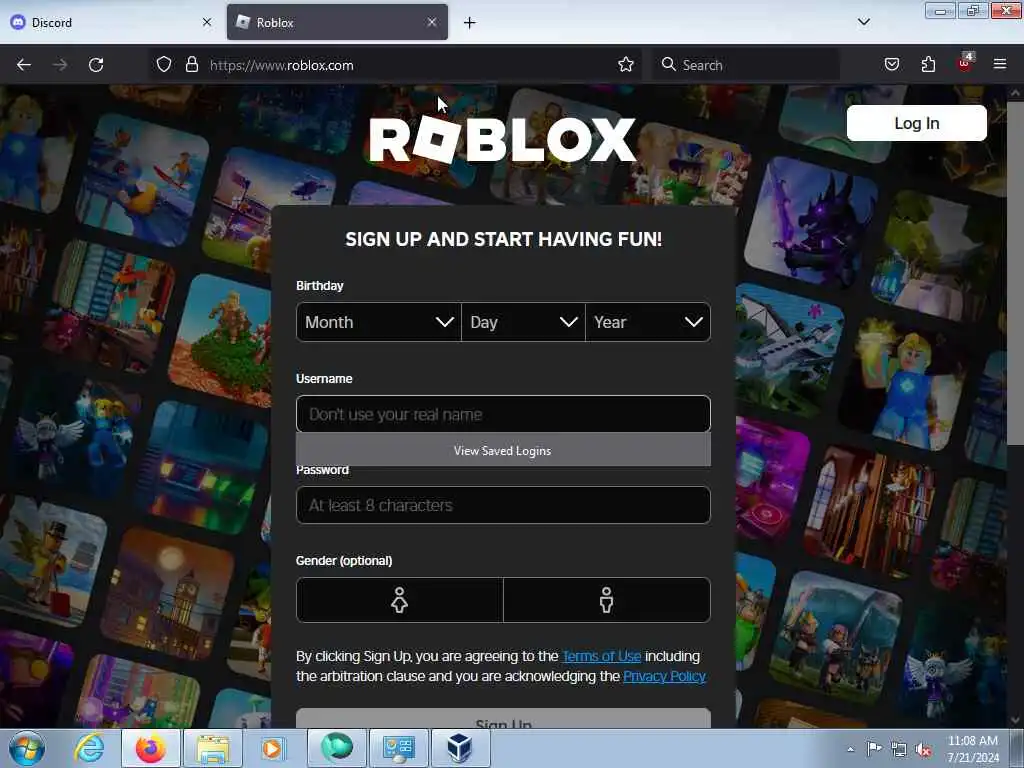Expand the Year birthday dropdown
This screenshot has width=1024, height=768.
pos(648,322)
